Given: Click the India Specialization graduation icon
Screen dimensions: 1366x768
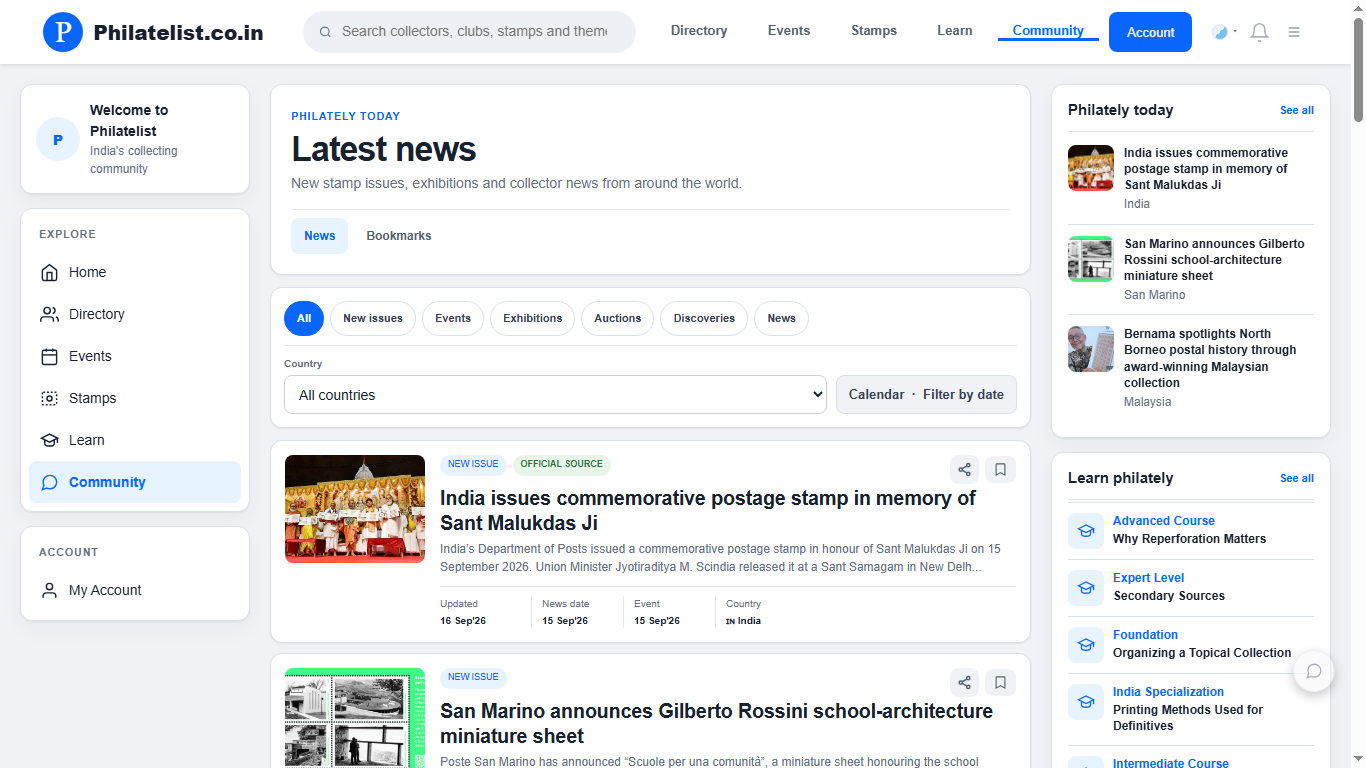Looking at the screenshot, I should click(x=1086, y=701).
